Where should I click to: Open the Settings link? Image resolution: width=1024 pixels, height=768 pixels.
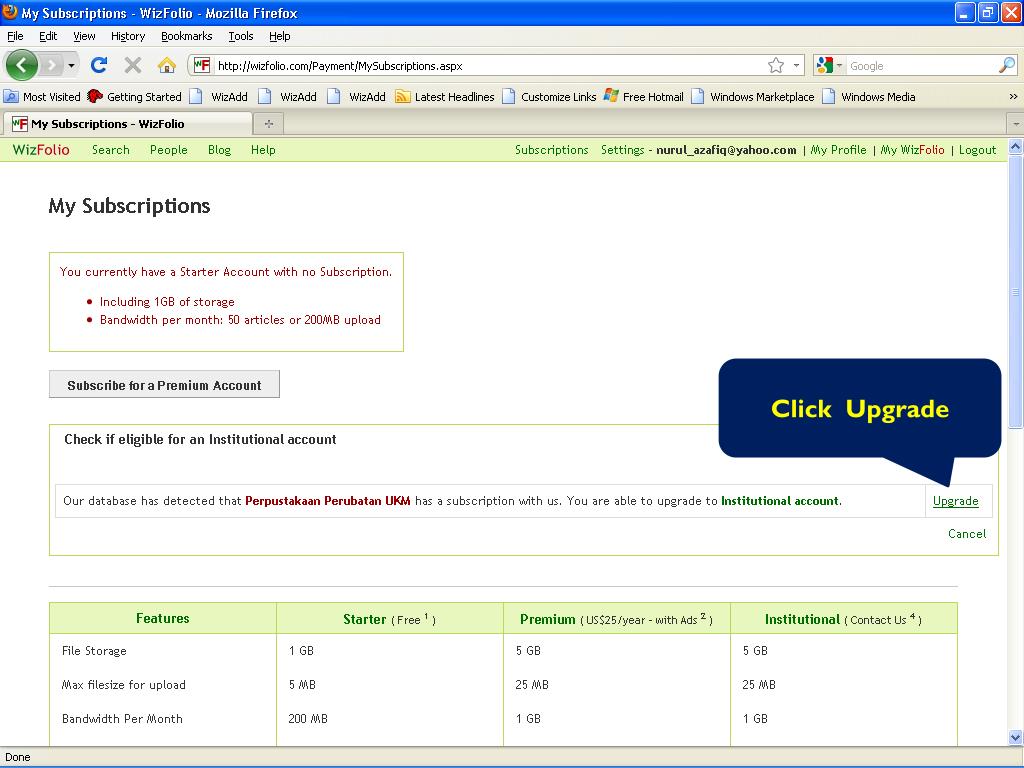(622, 150)
